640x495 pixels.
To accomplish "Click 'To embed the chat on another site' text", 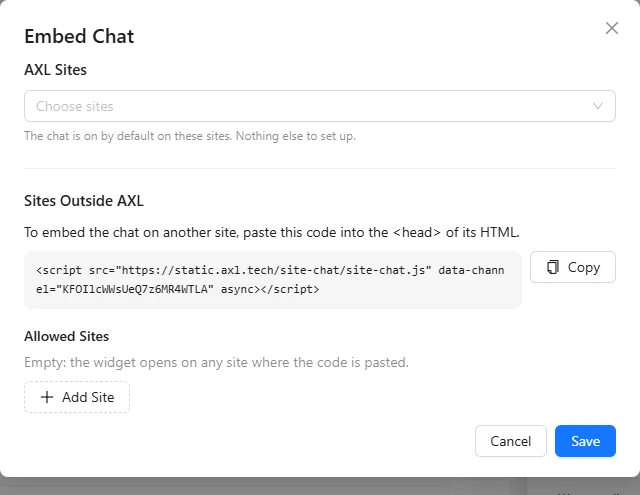I will (x=272, y=233).
